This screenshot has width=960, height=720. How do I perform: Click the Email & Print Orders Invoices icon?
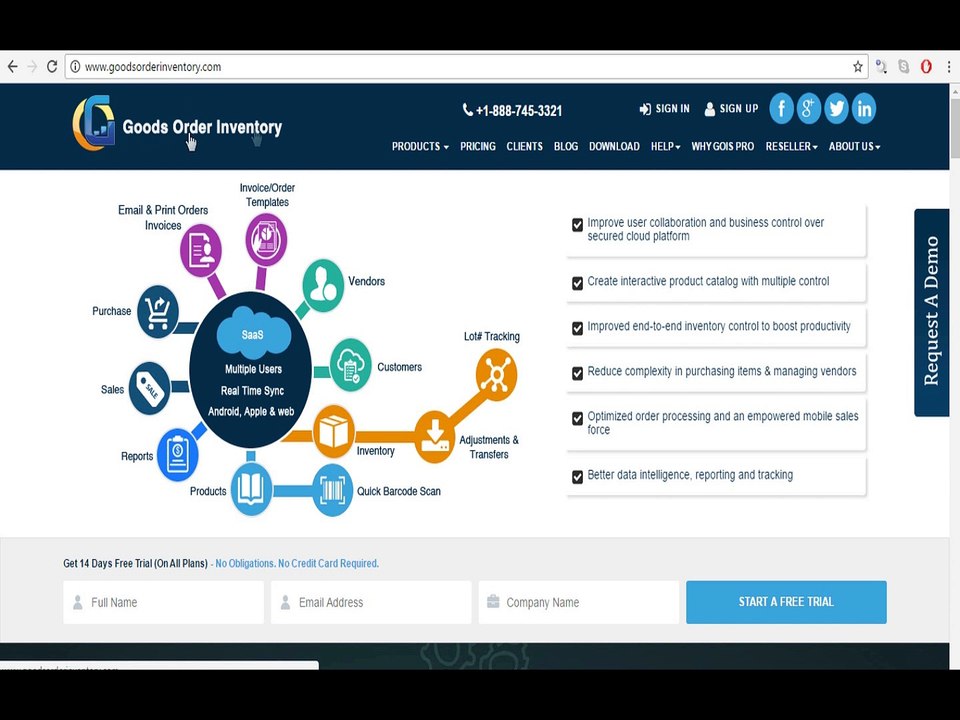pyautogui.click(x=201, y=250)
